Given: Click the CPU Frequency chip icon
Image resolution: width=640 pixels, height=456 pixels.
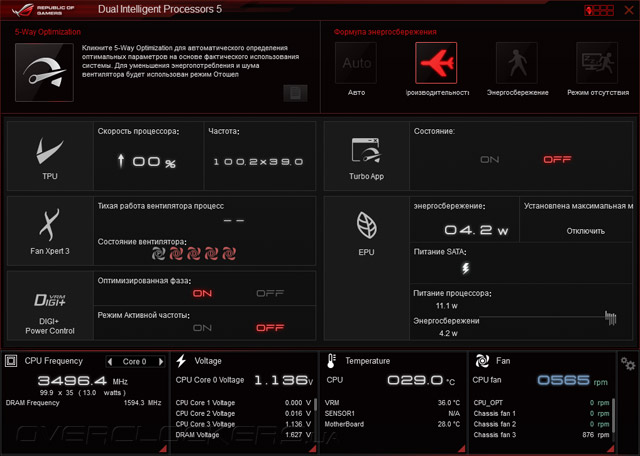Looking at the screenshot, I should pyautogui.click(x=11, y=361).
